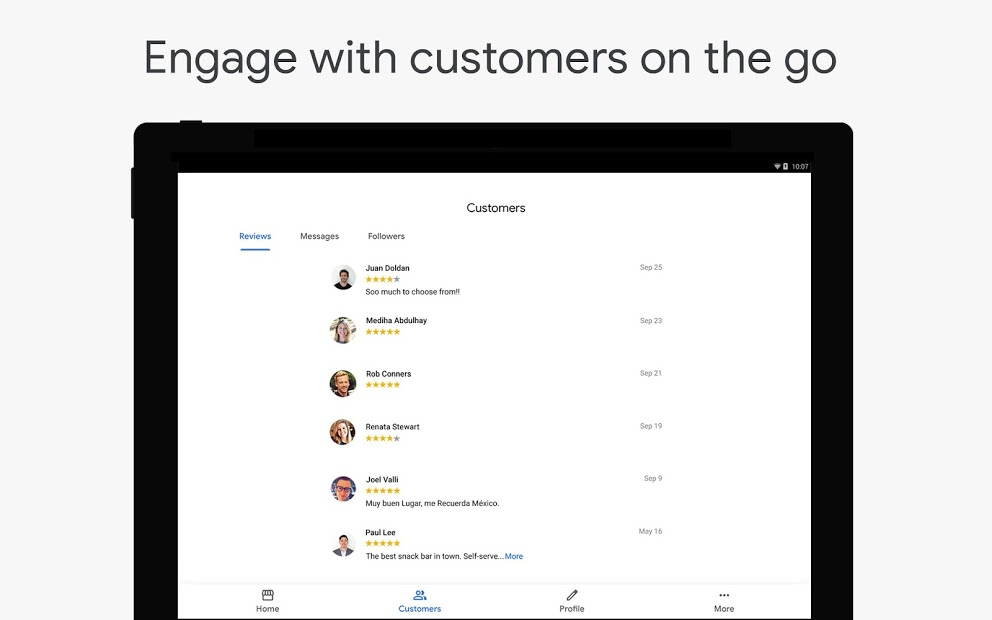Tap the five-star rating under Juan Doldan
The image size is (992, 620).
coord(383,279)
